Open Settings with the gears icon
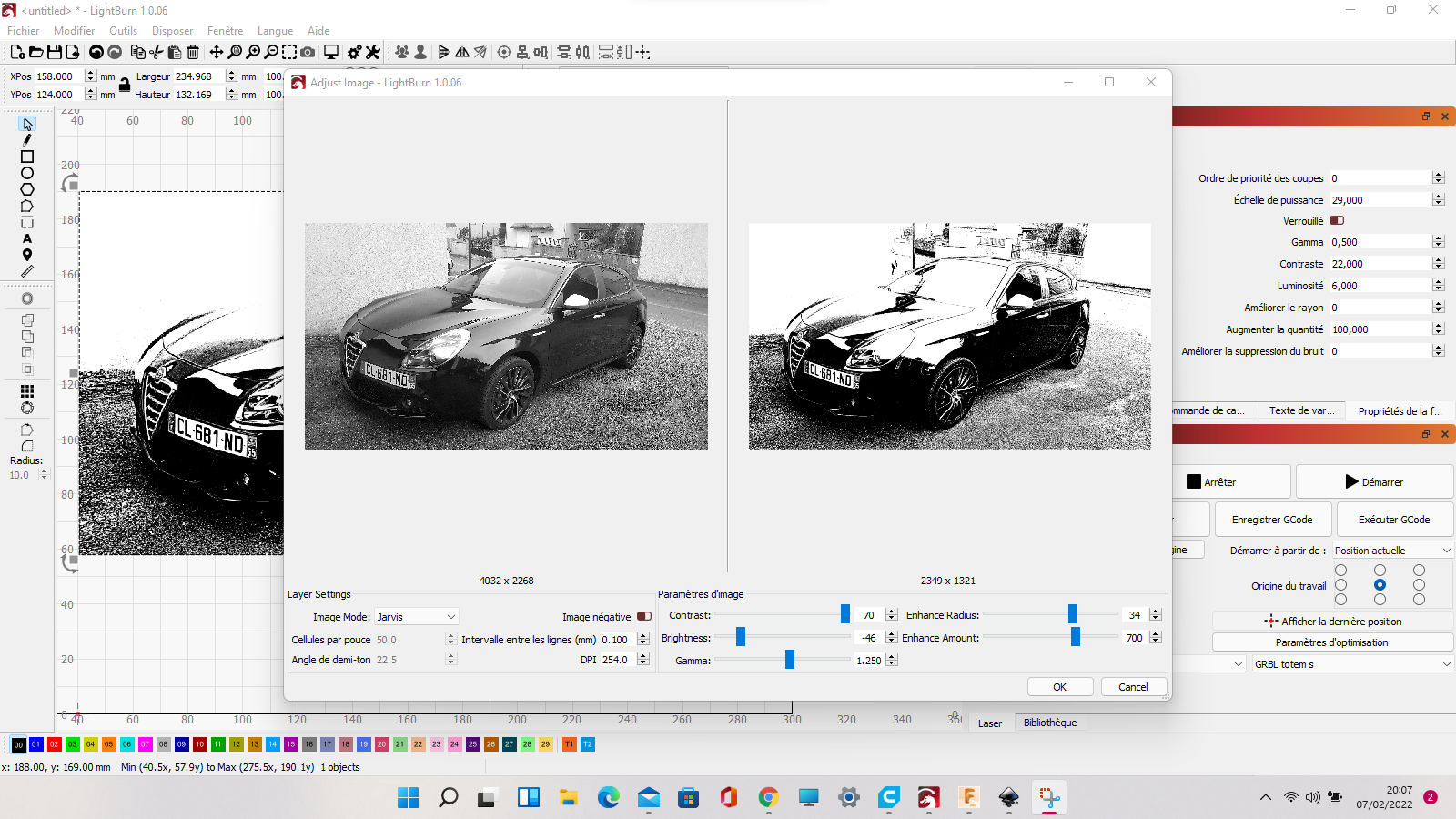The image size is (1456, 819). [x=354, y=52]
